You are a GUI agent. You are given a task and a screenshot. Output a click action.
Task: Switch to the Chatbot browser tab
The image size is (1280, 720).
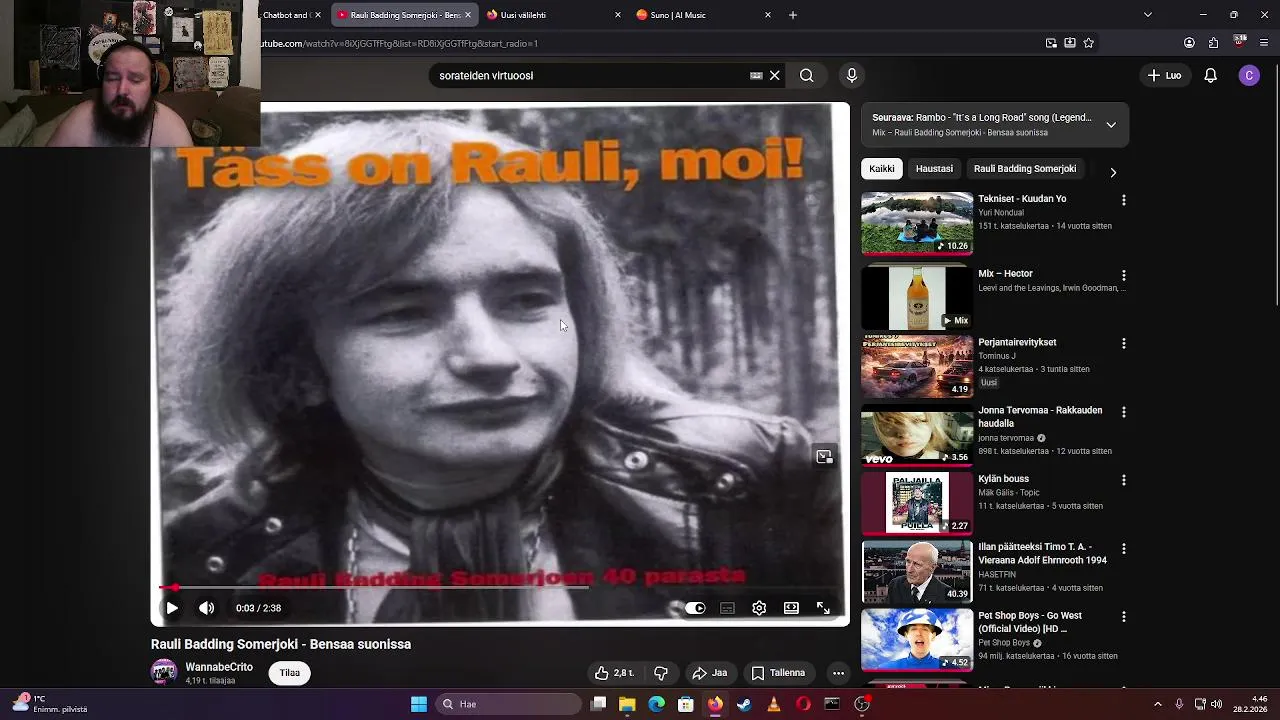coord(292,15)
